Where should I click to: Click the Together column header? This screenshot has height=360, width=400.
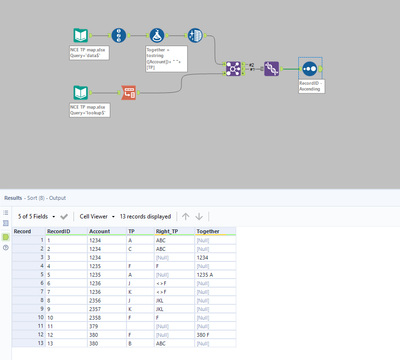[215, 231]
